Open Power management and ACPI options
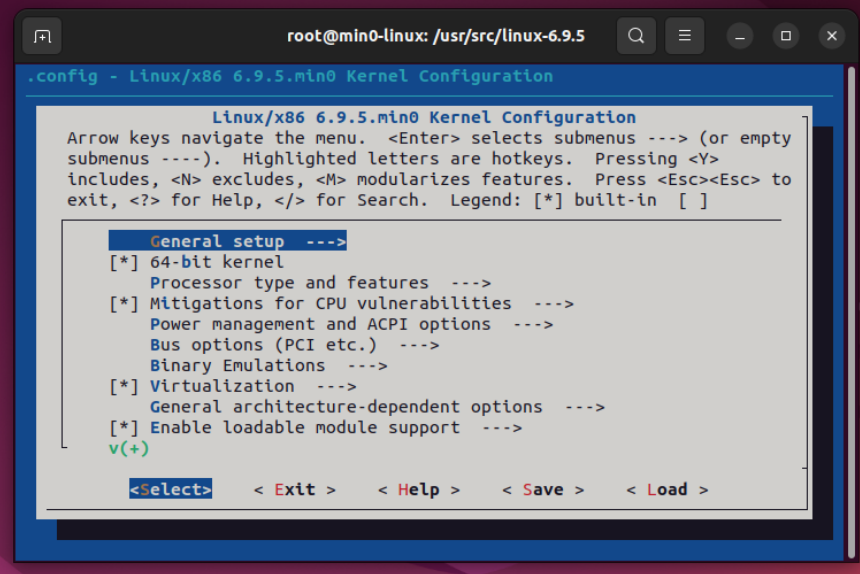Viewport: 860px width, 574px height. click(352, 325)
